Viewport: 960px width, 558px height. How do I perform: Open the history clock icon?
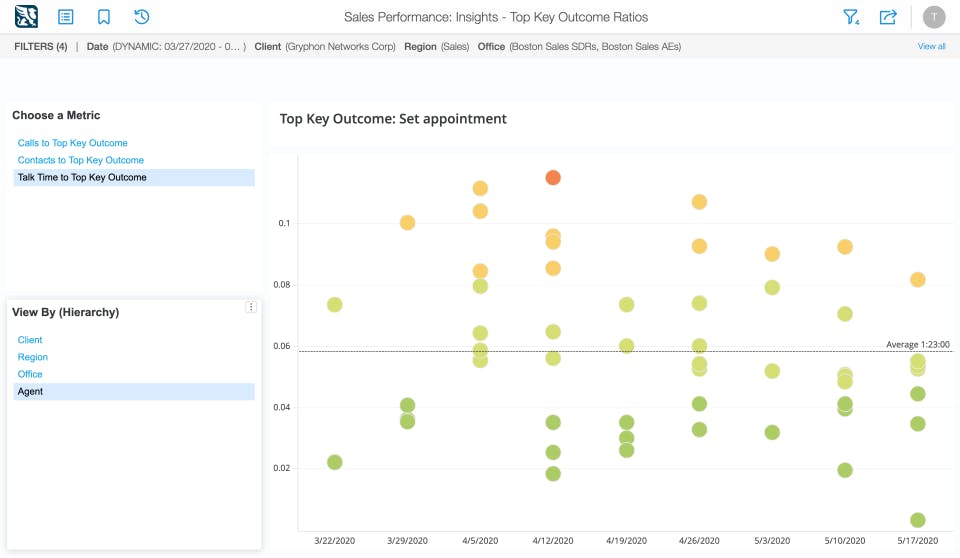(142, 17)
